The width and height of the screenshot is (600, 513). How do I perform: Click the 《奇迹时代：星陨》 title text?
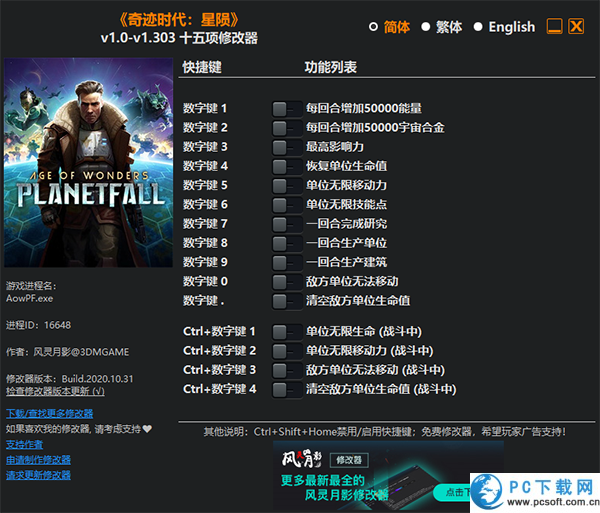(x=179, y=20)
